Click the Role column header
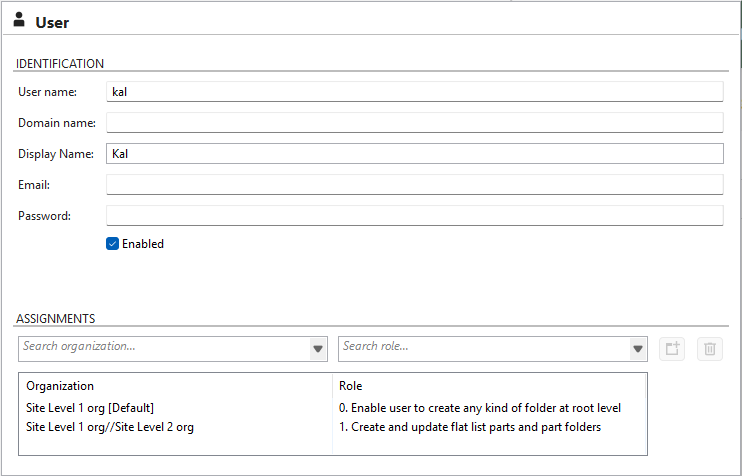 point(351,386)
